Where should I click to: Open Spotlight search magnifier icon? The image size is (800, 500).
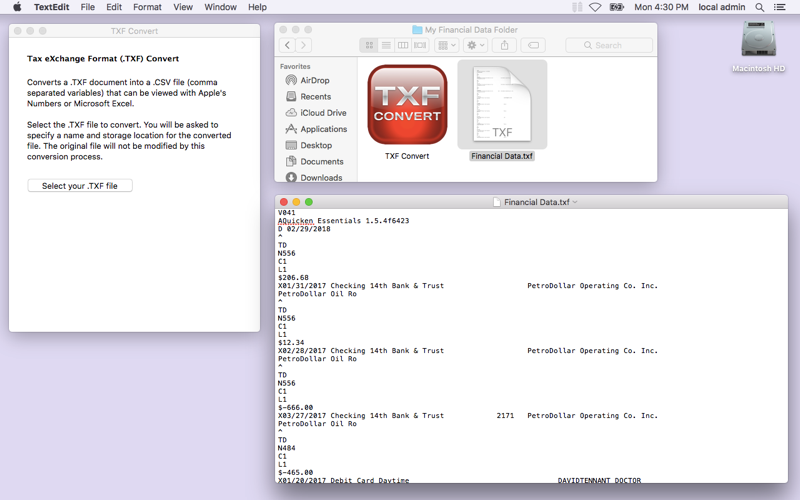[760, 7]
